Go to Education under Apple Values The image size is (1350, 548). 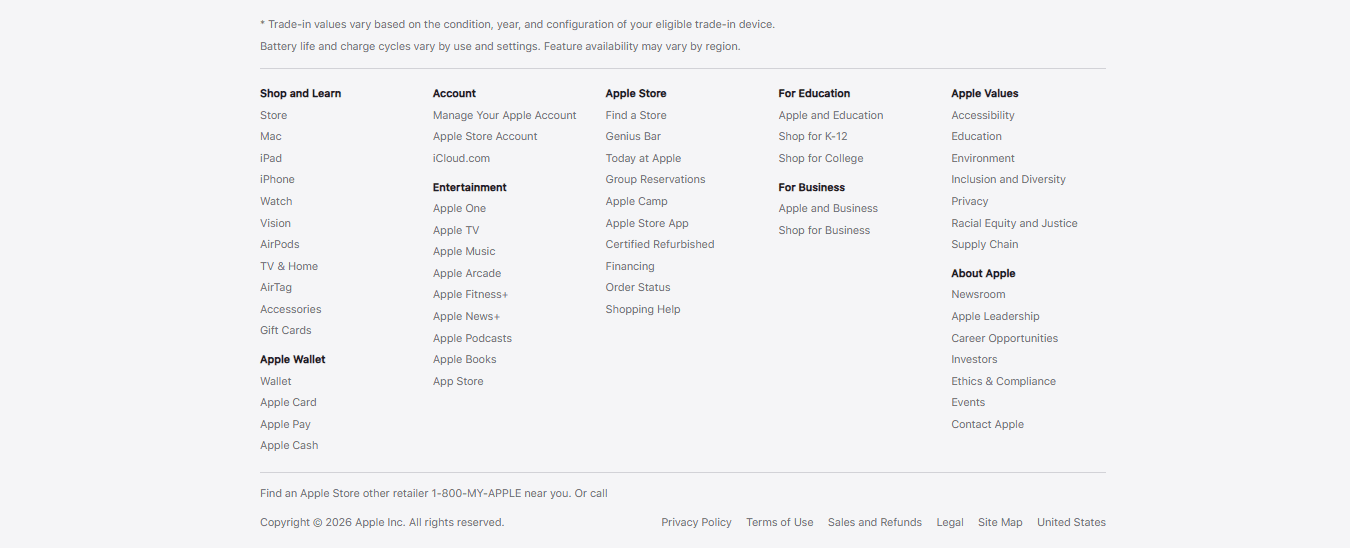click(x=976, y=136)
